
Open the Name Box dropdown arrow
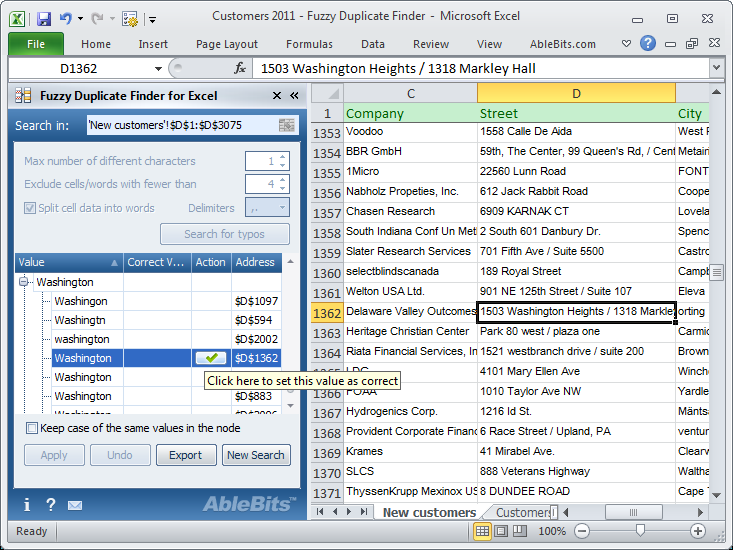click(158, 69)
